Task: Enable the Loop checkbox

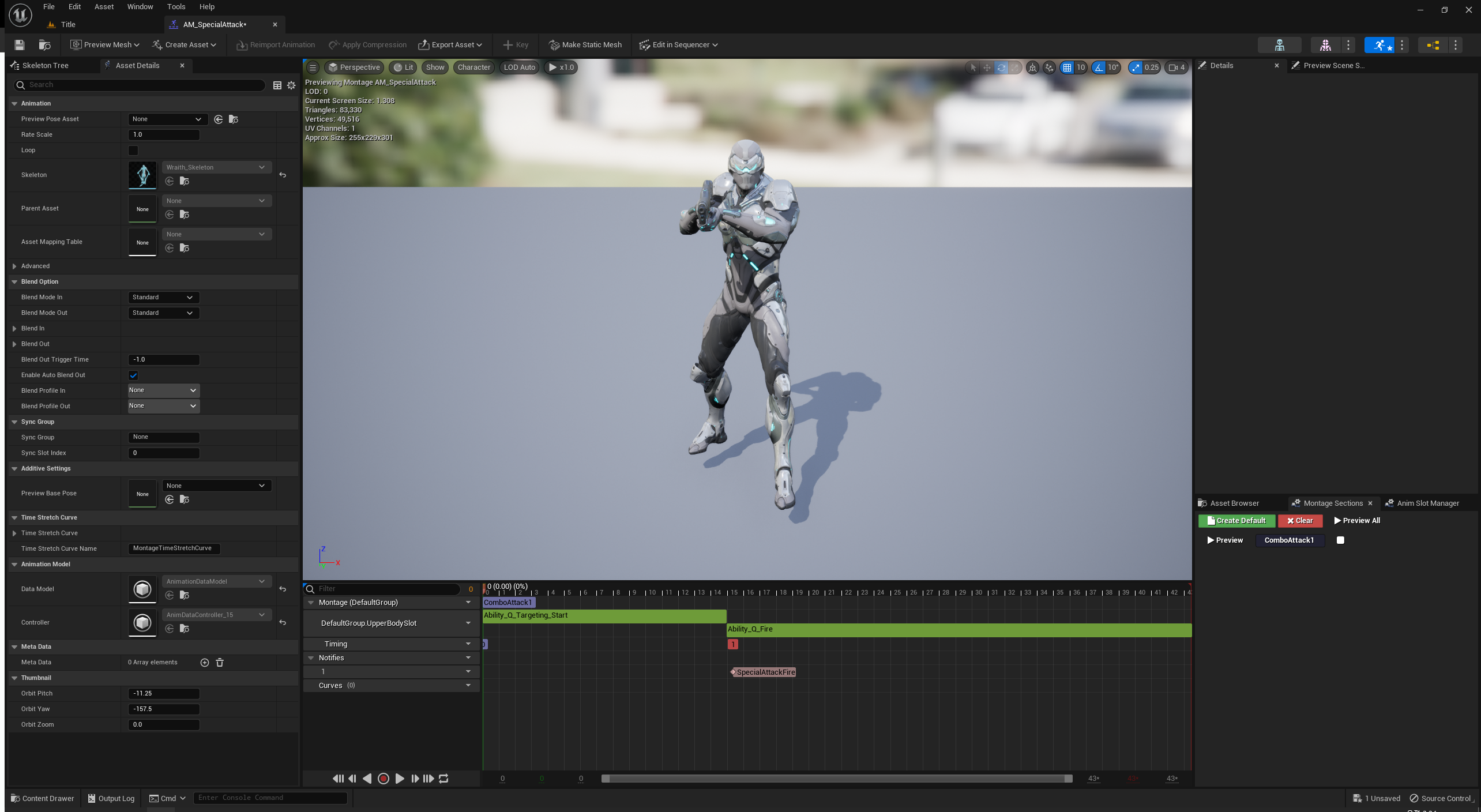Action: coord(133,151)
